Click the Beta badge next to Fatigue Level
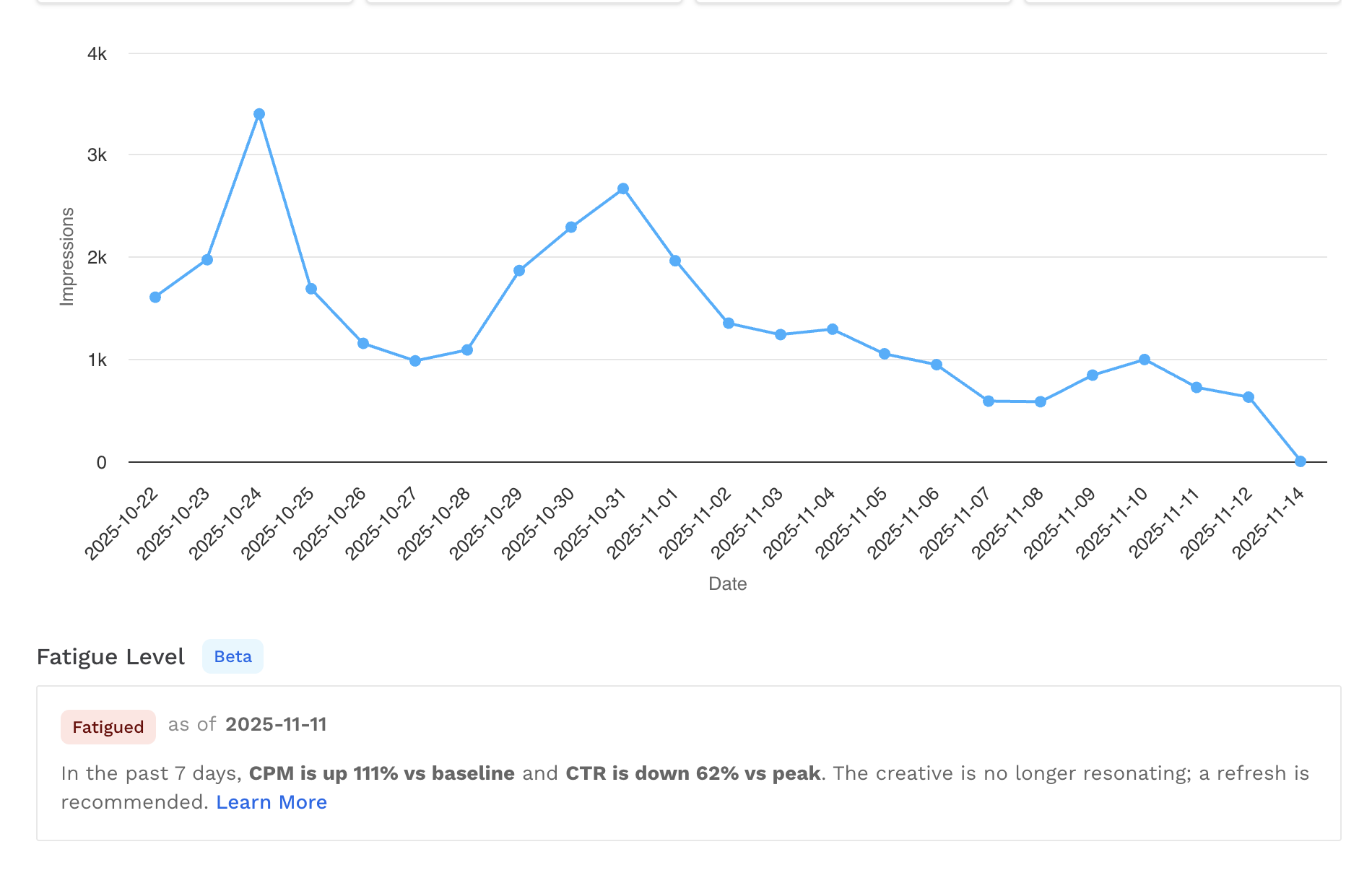The height and width of the screenshot is (878, 1372). (233, 656)
